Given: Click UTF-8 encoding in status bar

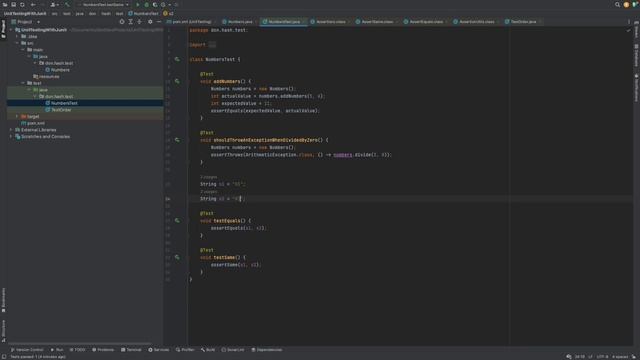Looking at the screenshot, I should (x=602, y=357).
